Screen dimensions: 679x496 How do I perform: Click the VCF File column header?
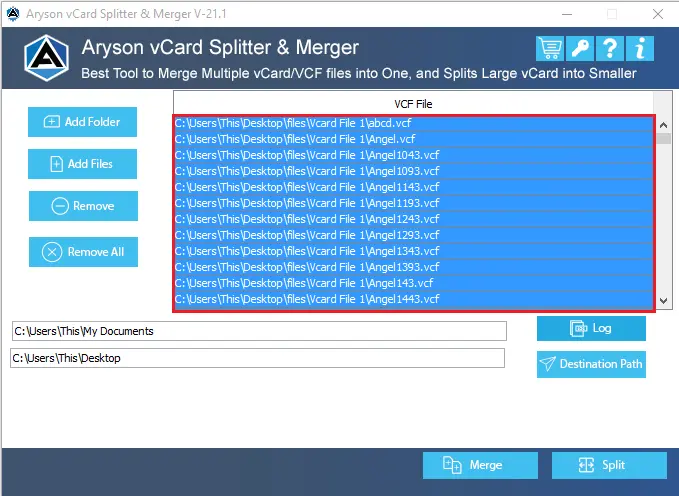[413, 104]
